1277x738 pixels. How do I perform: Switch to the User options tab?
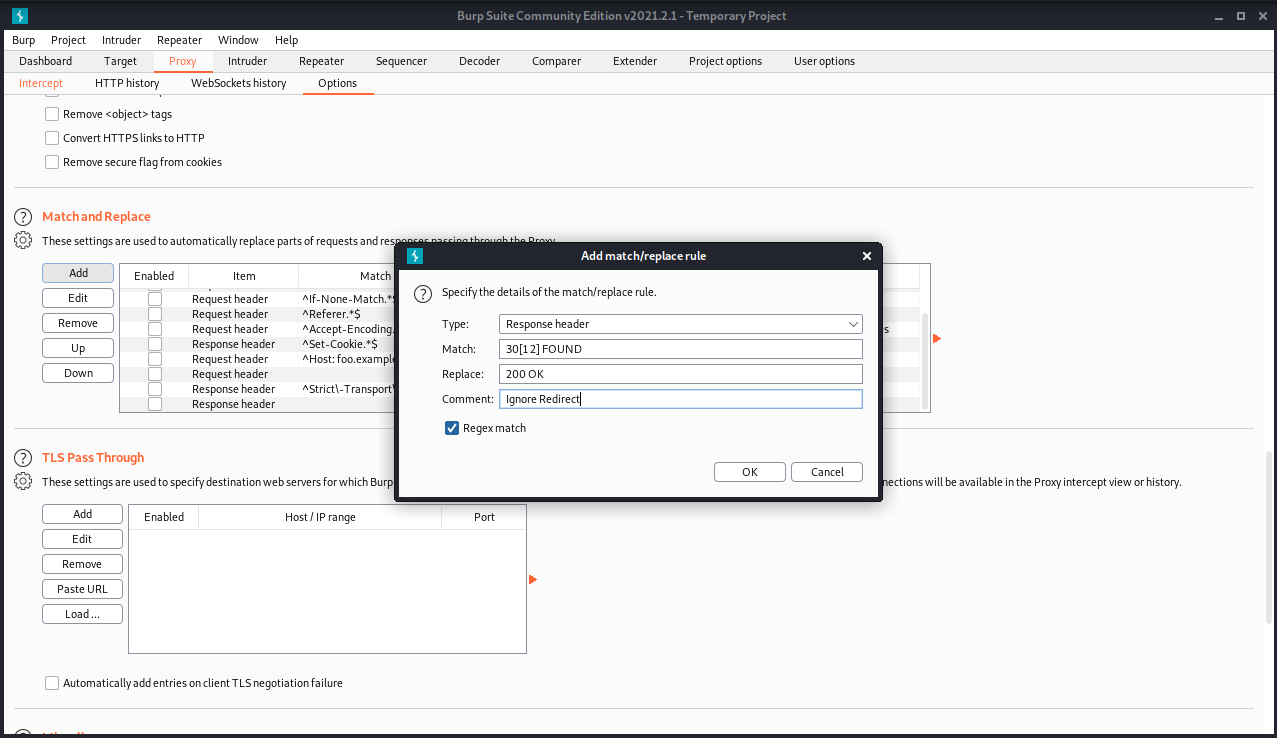click(824, 61)
